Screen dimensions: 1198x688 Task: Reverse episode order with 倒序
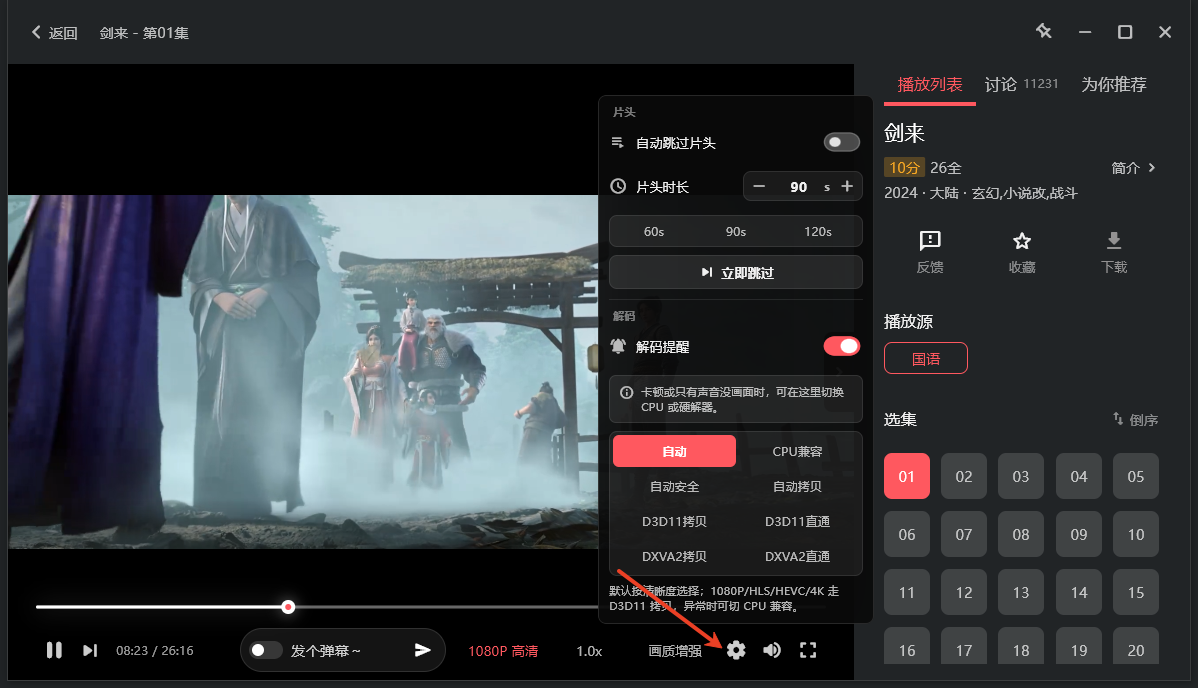coord(1135,420)
